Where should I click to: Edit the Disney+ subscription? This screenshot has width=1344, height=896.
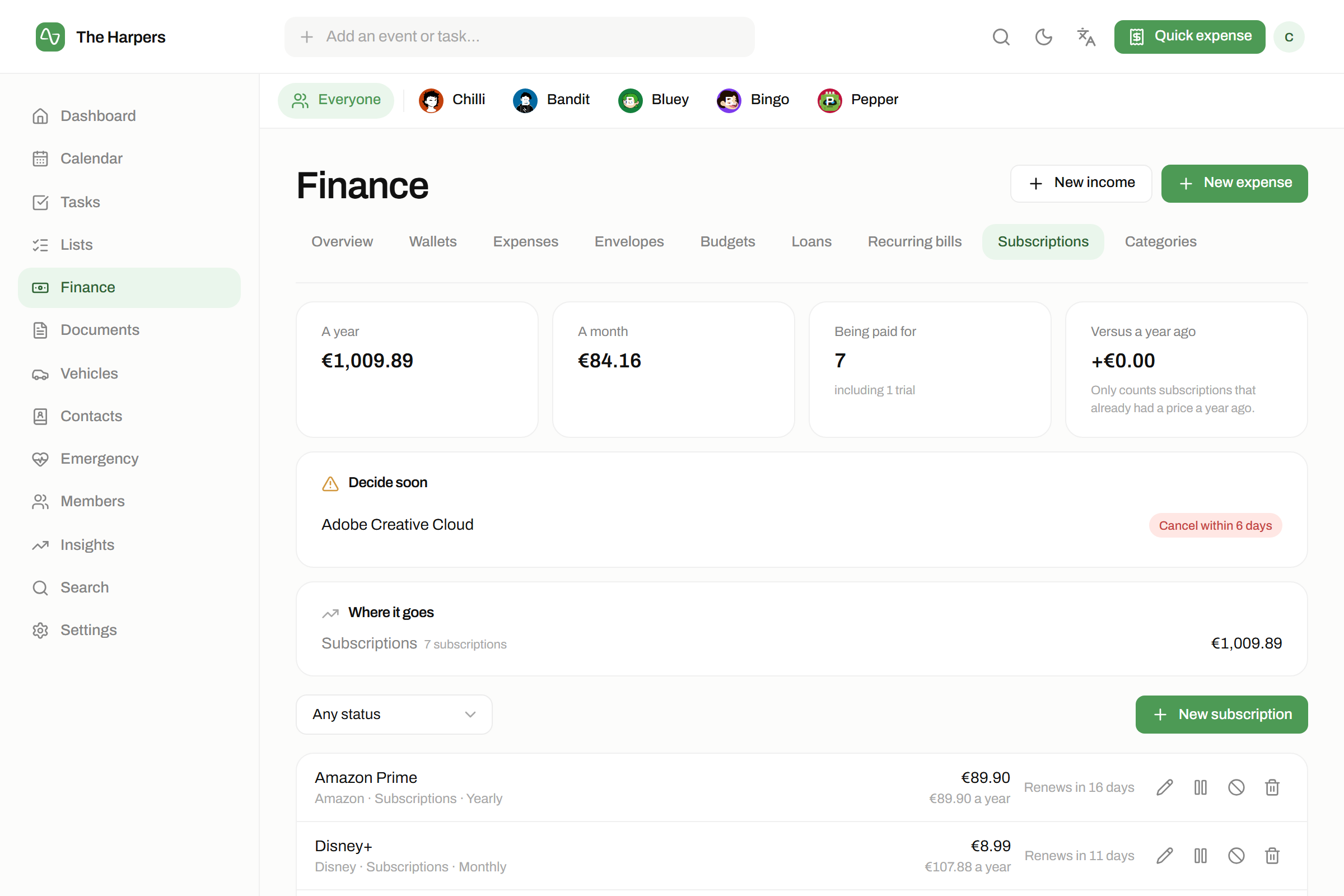pos(1165,856)
